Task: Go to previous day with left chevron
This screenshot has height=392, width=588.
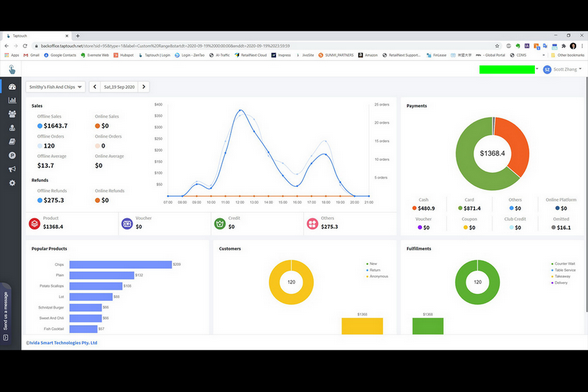Action: point(95,87)
